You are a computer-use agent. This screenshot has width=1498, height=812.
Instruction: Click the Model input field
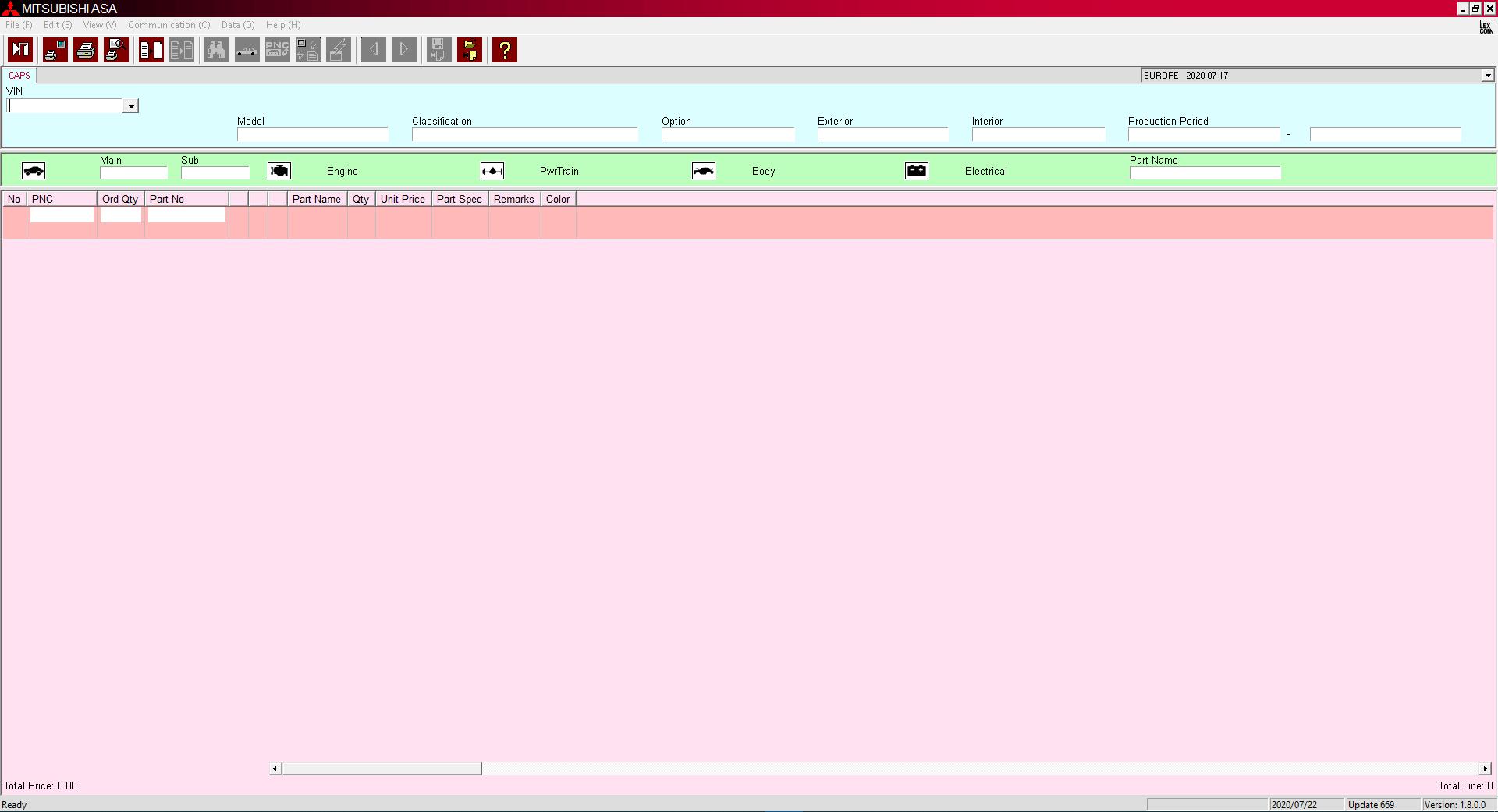coord(312,135)
